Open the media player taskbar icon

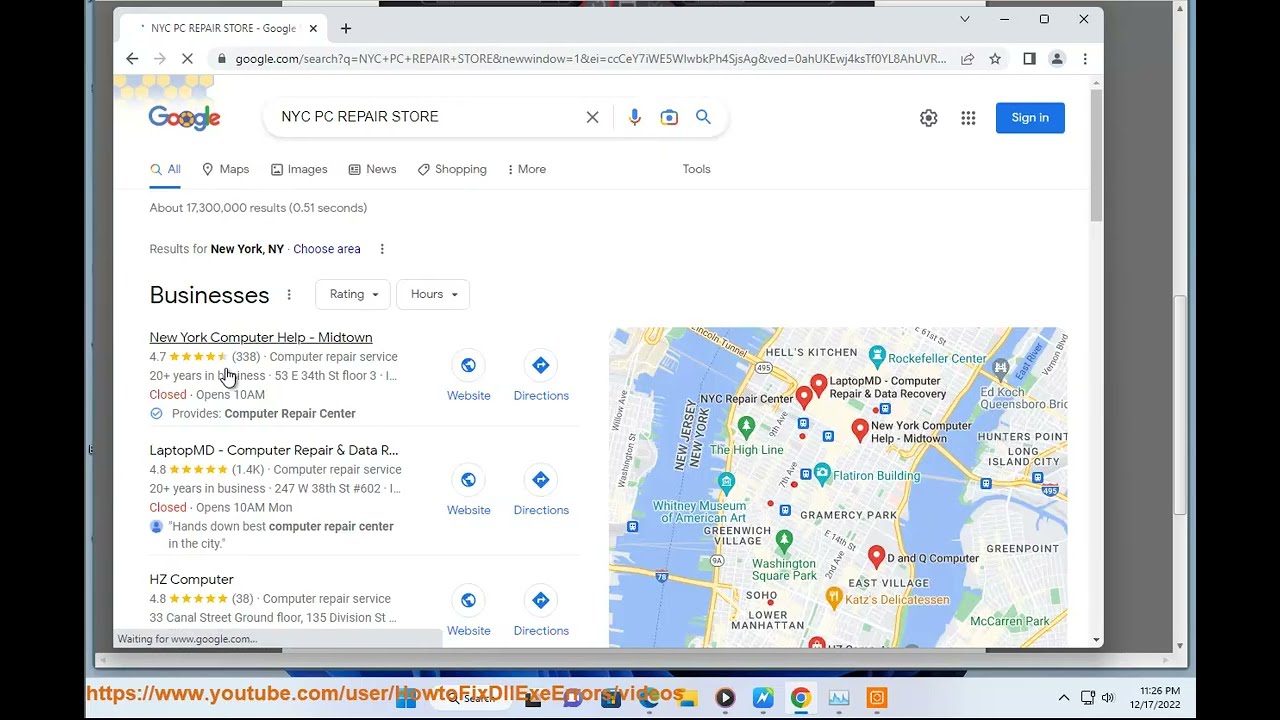click(x=725, y=698)
